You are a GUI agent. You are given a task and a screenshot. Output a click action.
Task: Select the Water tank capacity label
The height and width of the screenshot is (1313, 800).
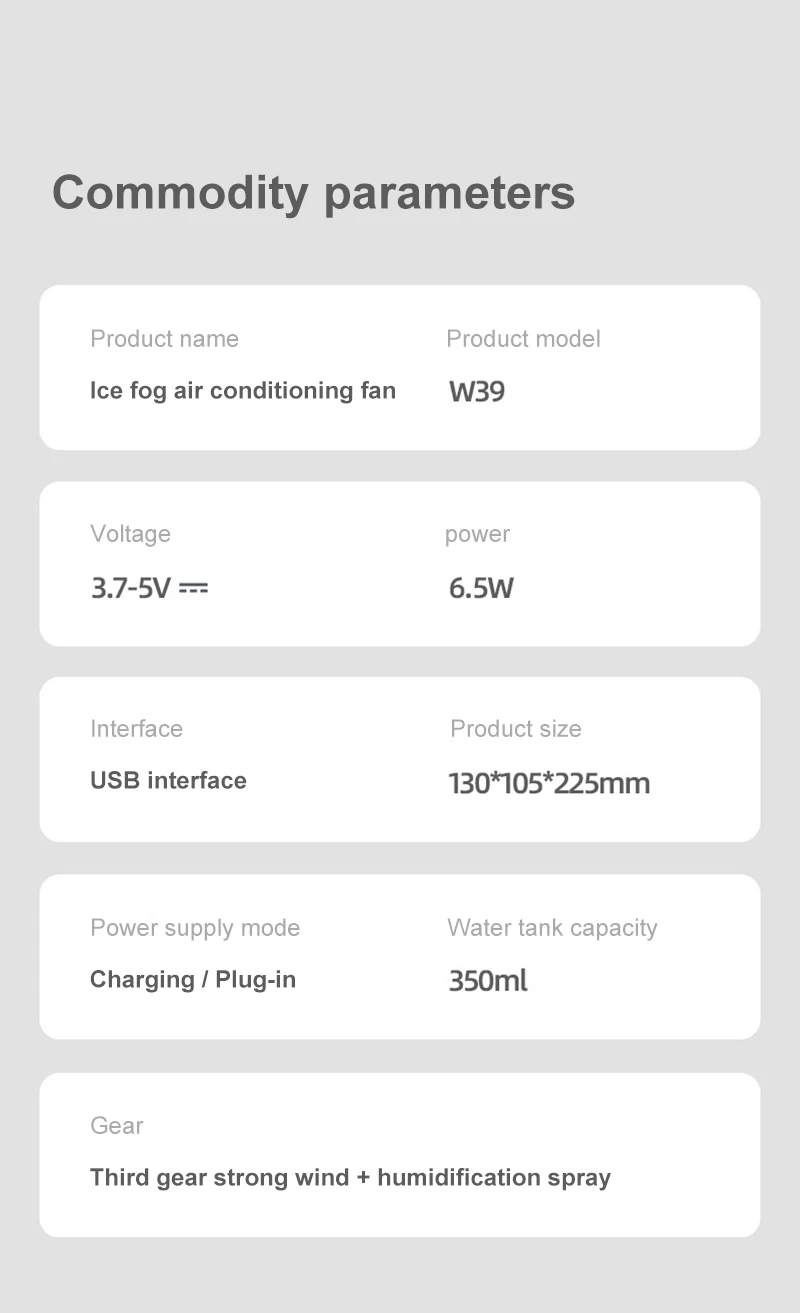tap(552, 928)
